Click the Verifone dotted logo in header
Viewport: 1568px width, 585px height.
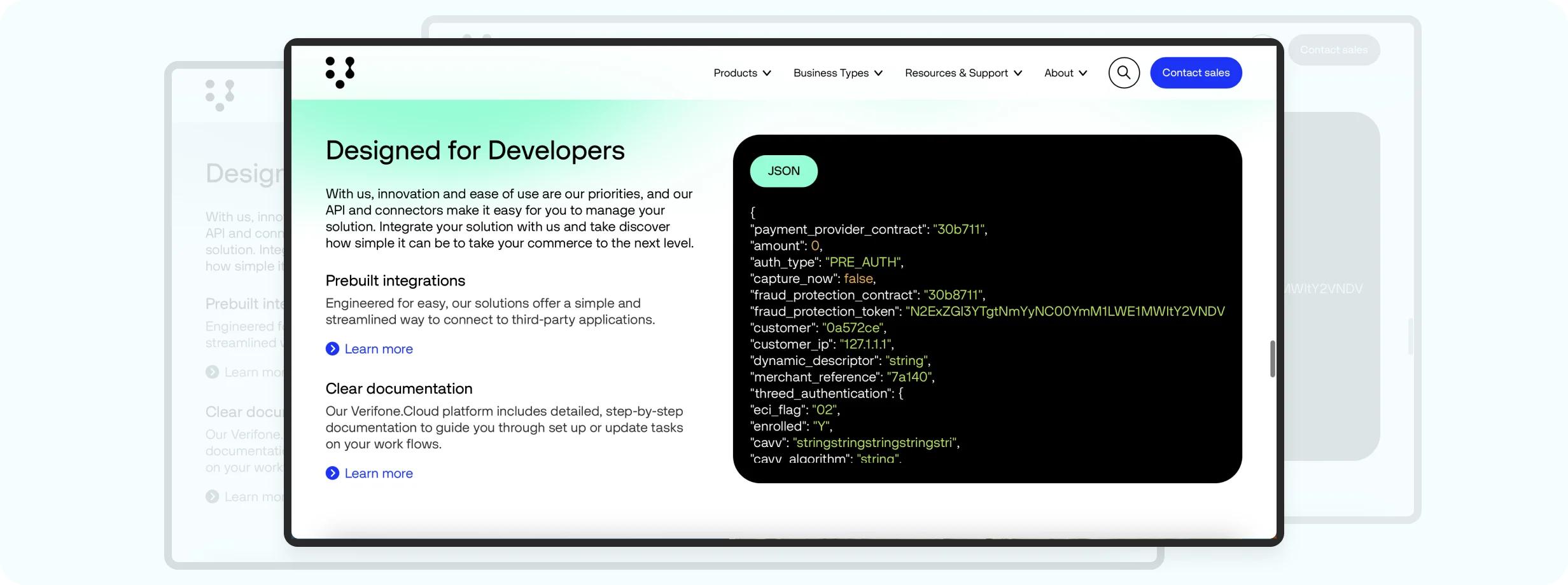[340, 72]
